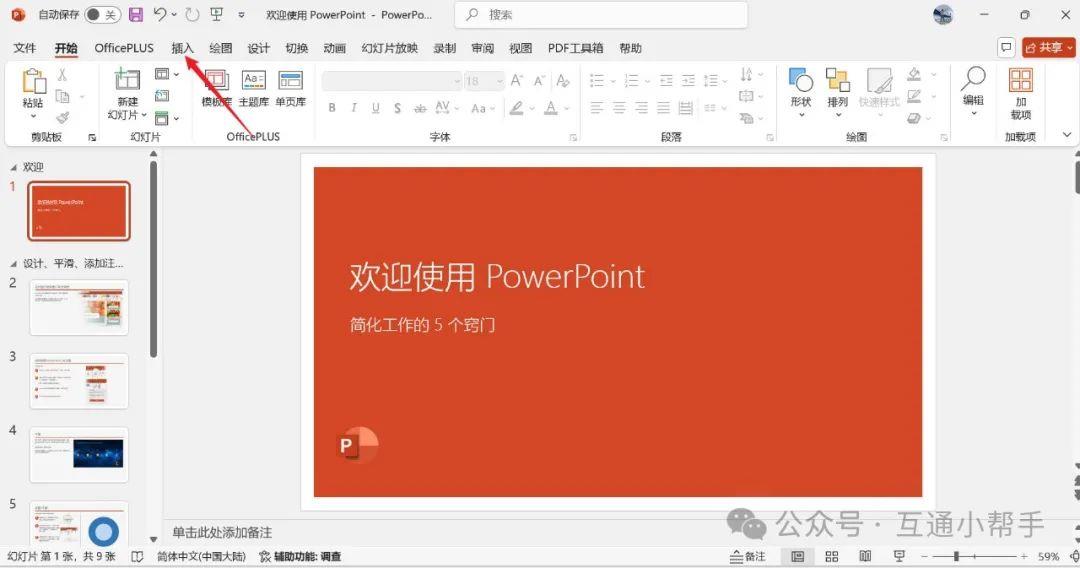Screen dimensions: 1080x568
Task: Open the OfficePLUS tab
Action: click(124, 48)
